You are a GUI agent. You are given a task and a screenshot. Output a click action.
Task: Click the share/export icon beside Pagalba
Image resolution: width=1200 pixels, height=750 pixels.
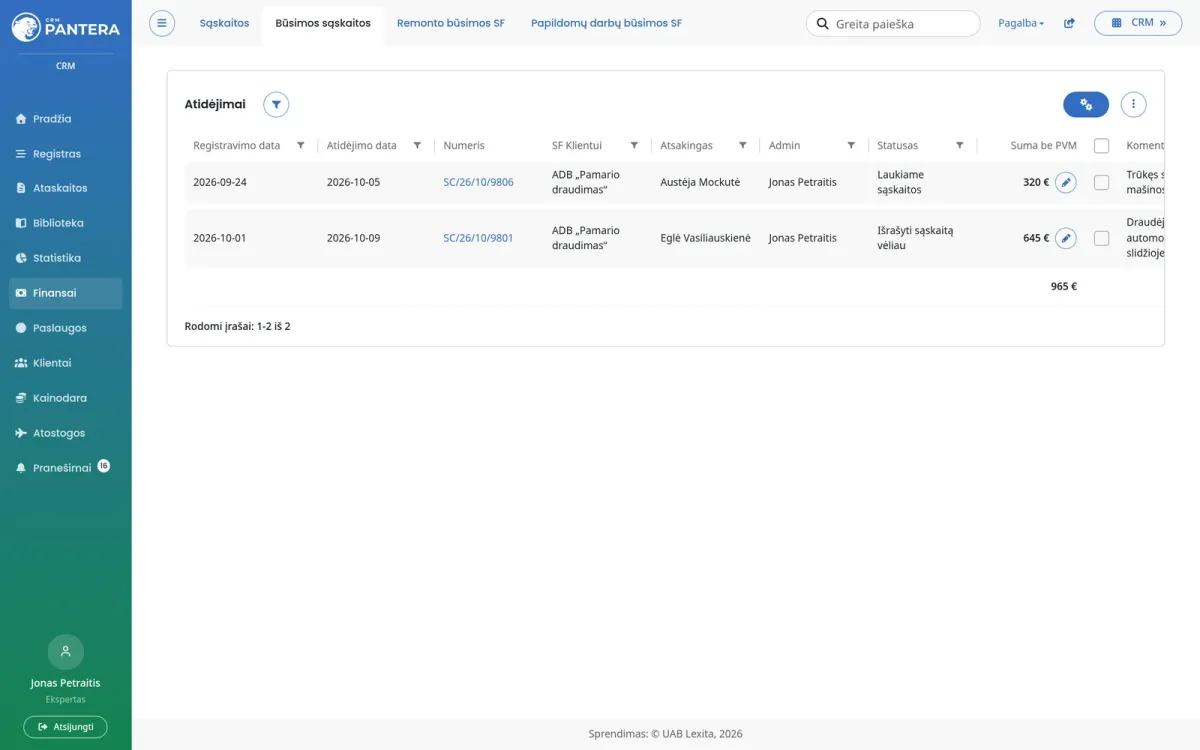[x=1069, y=23]
